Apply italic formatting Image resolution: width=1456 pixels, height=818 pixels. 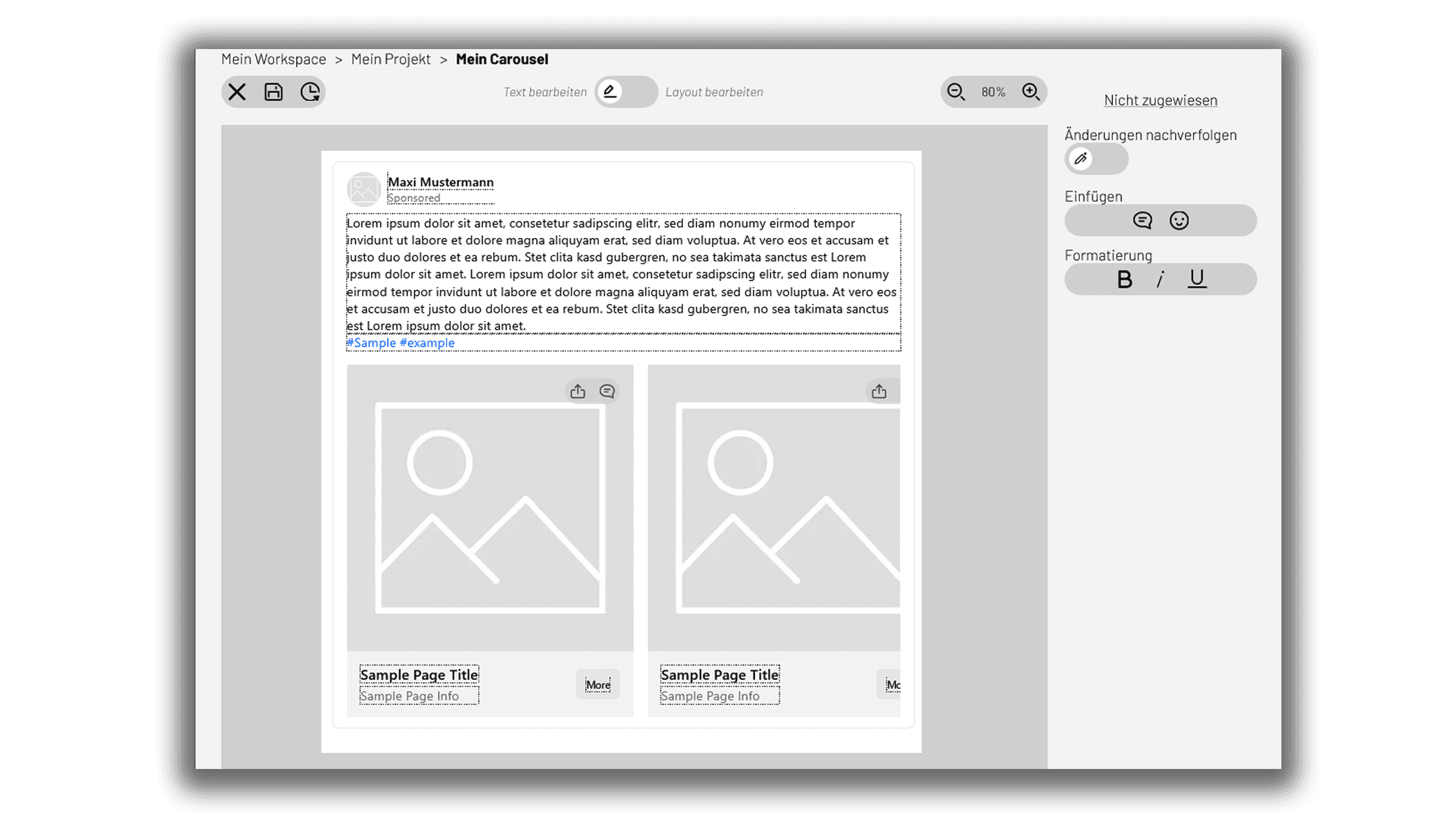click(x=1160, y=280)
